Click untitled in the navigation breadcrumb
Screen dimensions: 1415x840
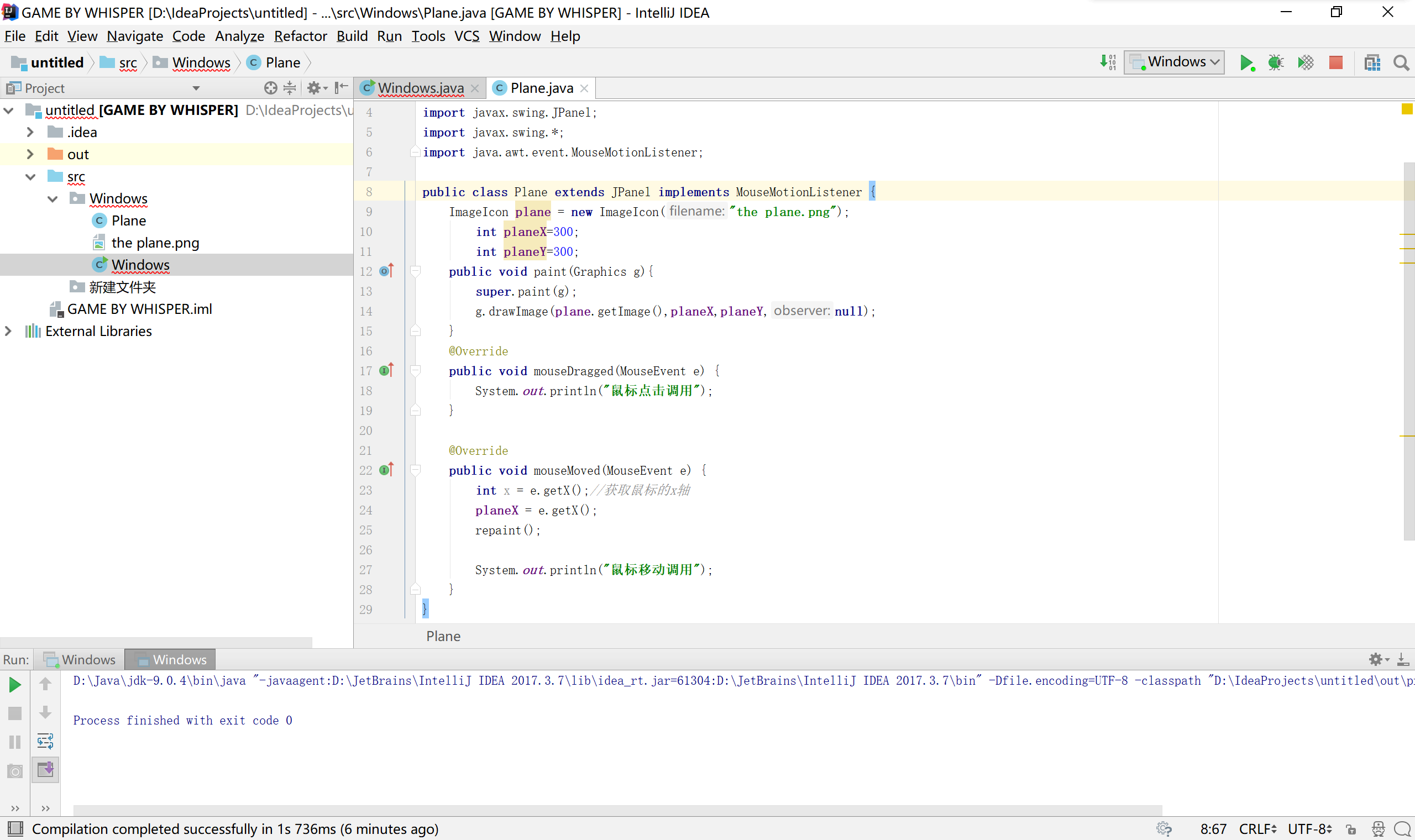click(48, 62)
